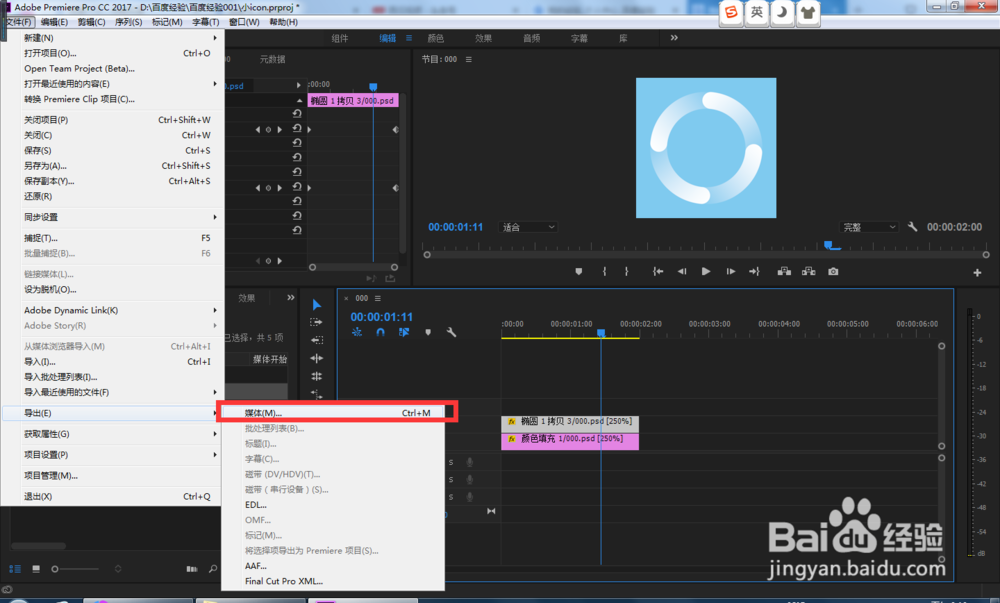Search in project panel magnifier

(x=213, y=569)
